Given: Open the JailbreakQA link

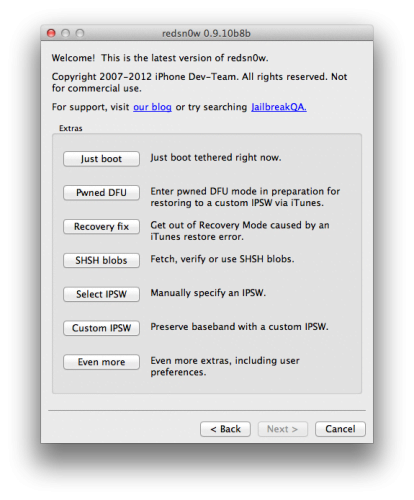Looking at the screenshot, I should 279,107.
